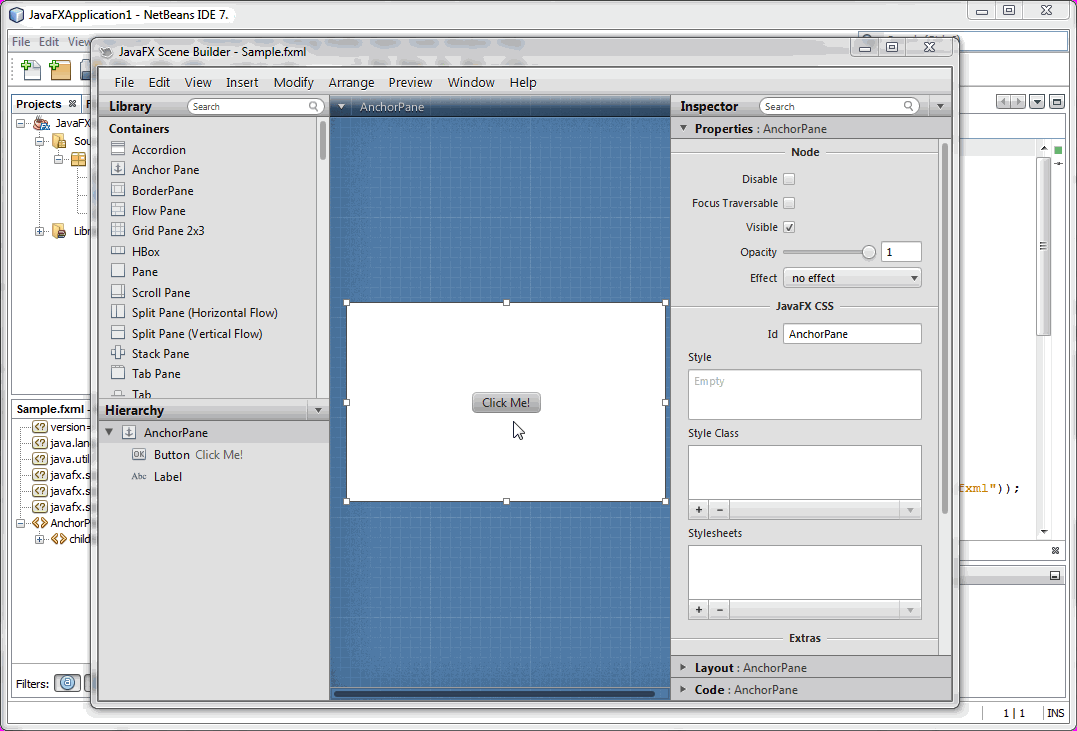Select the Stack Pane container icon
The width and height of the screenshot is (1077, 731).
pyautogui.click(x=163, y=353)
